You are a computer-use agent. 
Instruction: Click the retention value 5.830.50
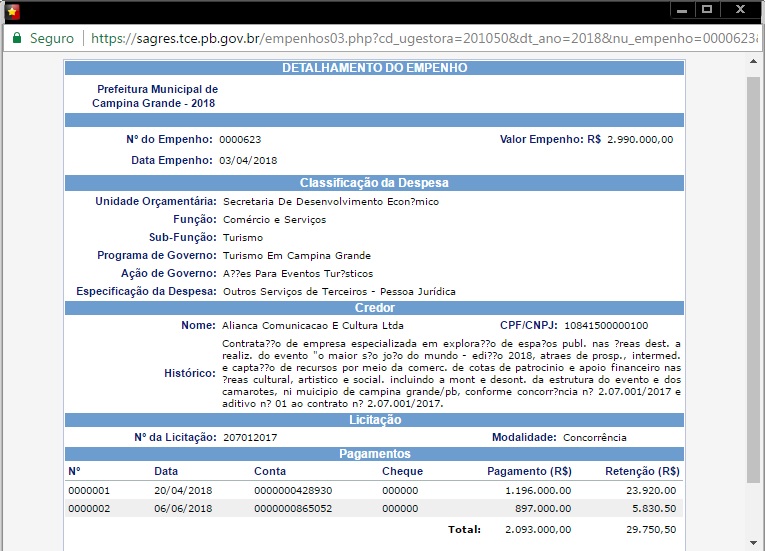pos(654,509)
